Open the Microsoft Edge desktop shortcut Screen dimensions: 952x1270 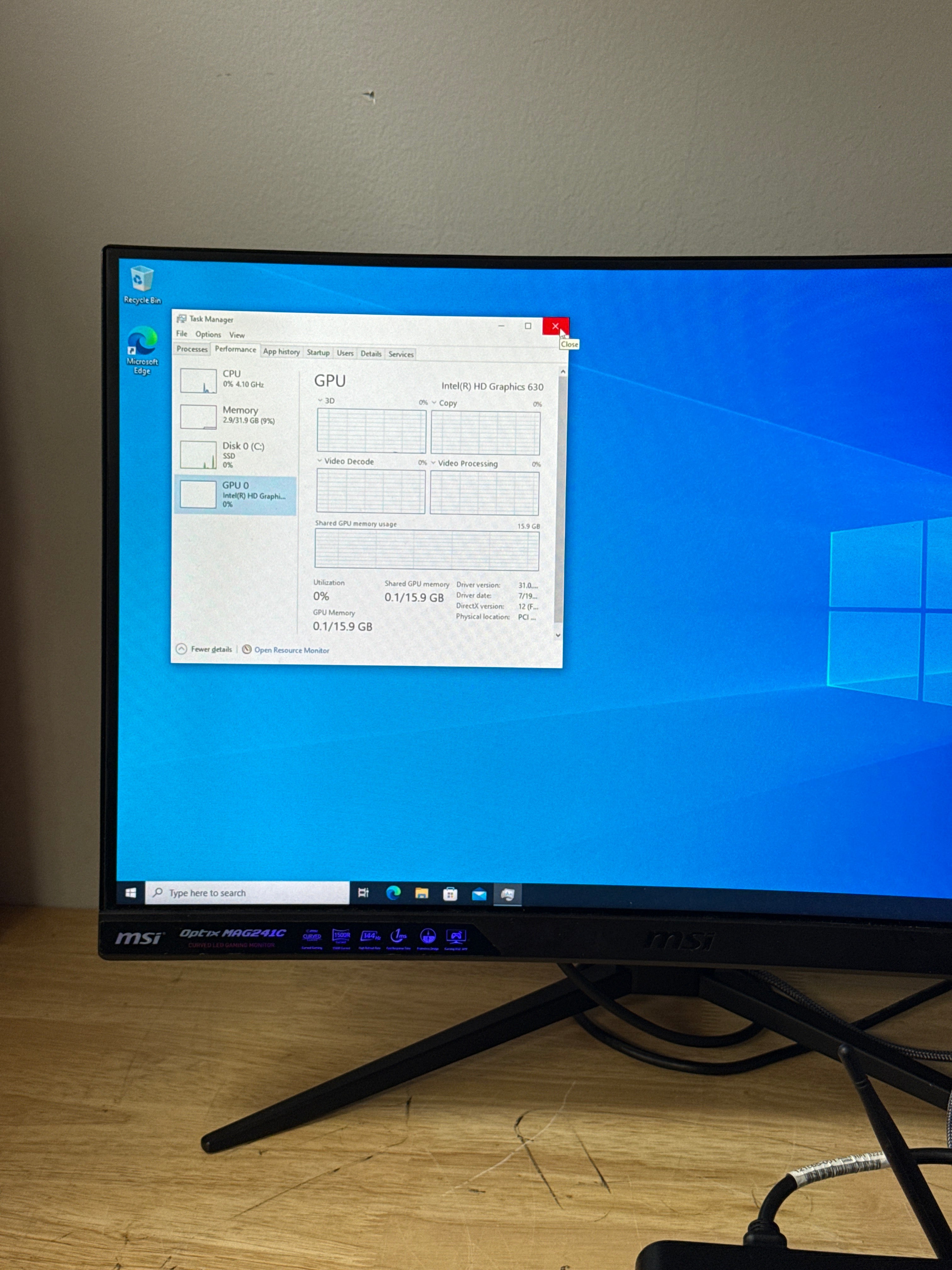pos(142,350)
